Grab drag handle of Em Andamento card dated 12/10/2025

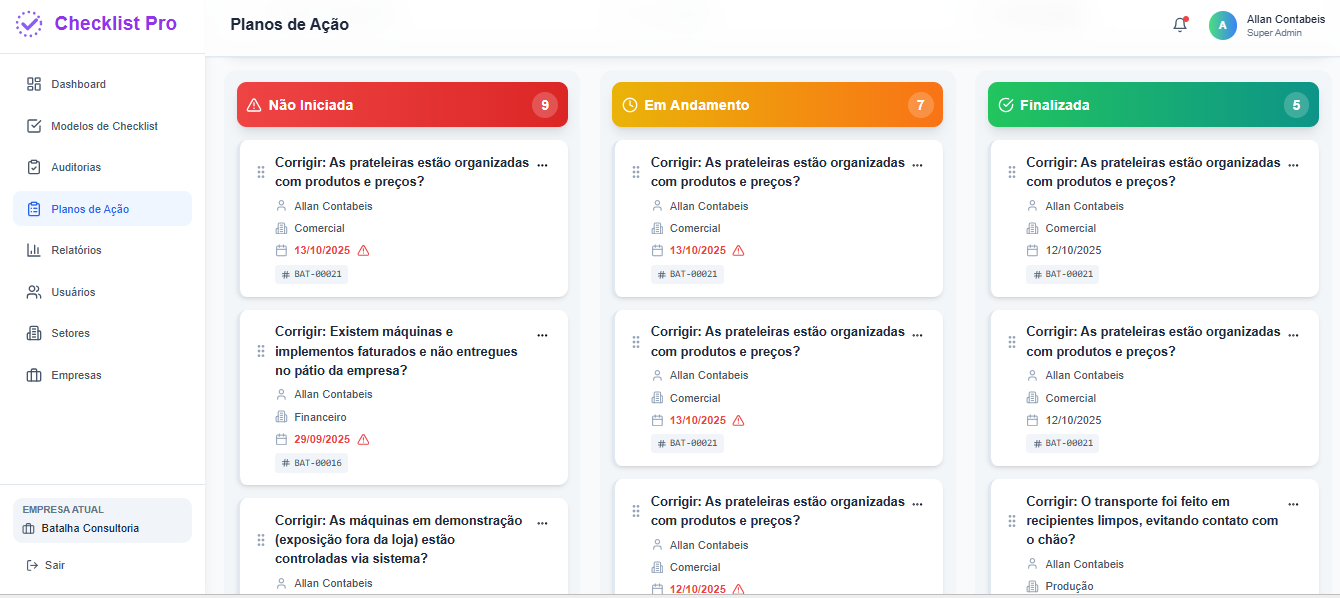[636, 511]
